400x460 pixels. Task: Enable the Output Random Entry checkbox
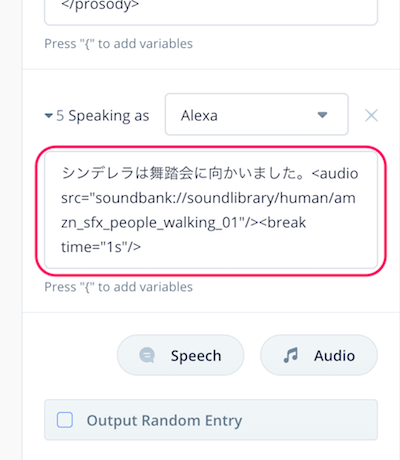65,420
